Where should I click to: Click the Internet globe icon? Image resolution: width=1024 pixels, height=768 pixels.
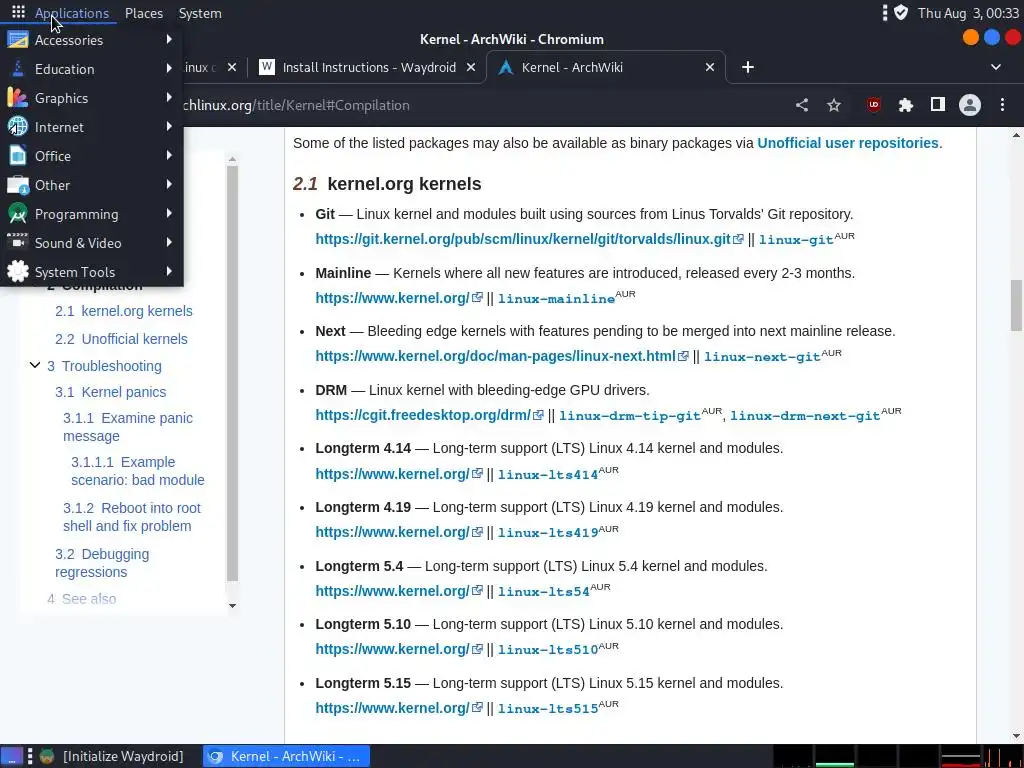point(18,127)
